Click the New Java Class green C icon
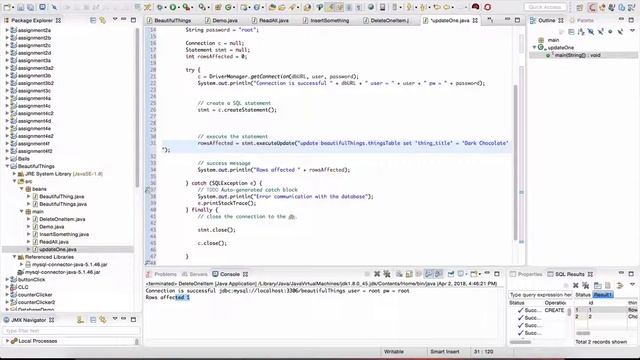 pos(229,7)
